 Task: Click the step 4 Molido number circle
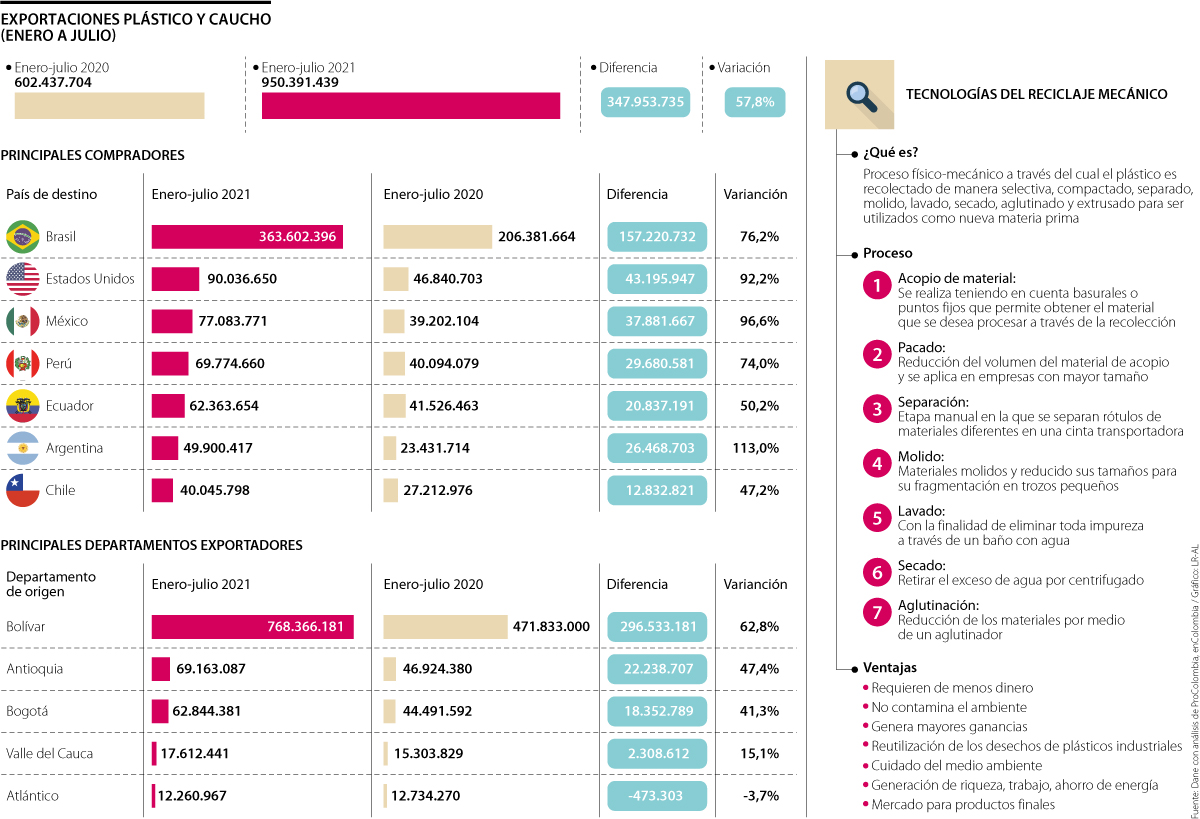877,463
